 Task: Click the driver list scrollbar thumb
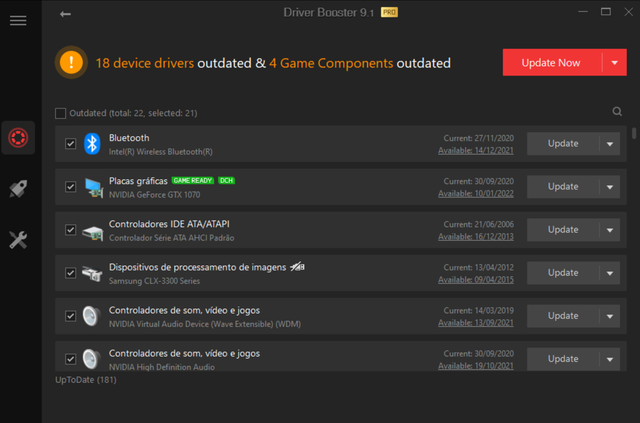(634, 134)
